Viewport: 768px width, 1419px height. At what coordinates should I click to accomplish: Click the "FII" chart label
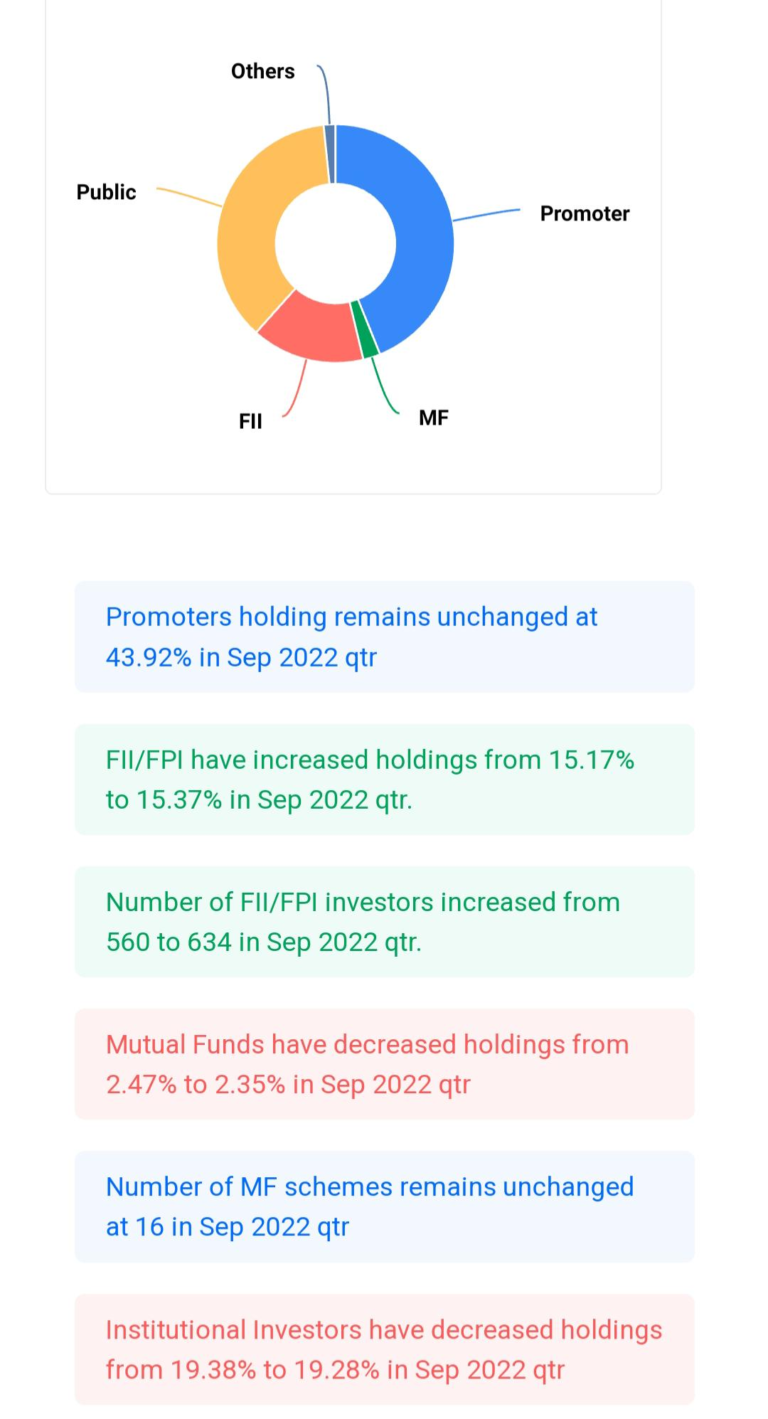(x=250, y=421)
